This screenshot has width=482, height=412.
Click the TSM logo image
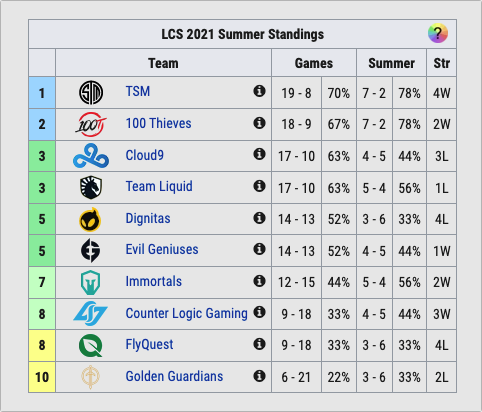click(x=91, y=92)
